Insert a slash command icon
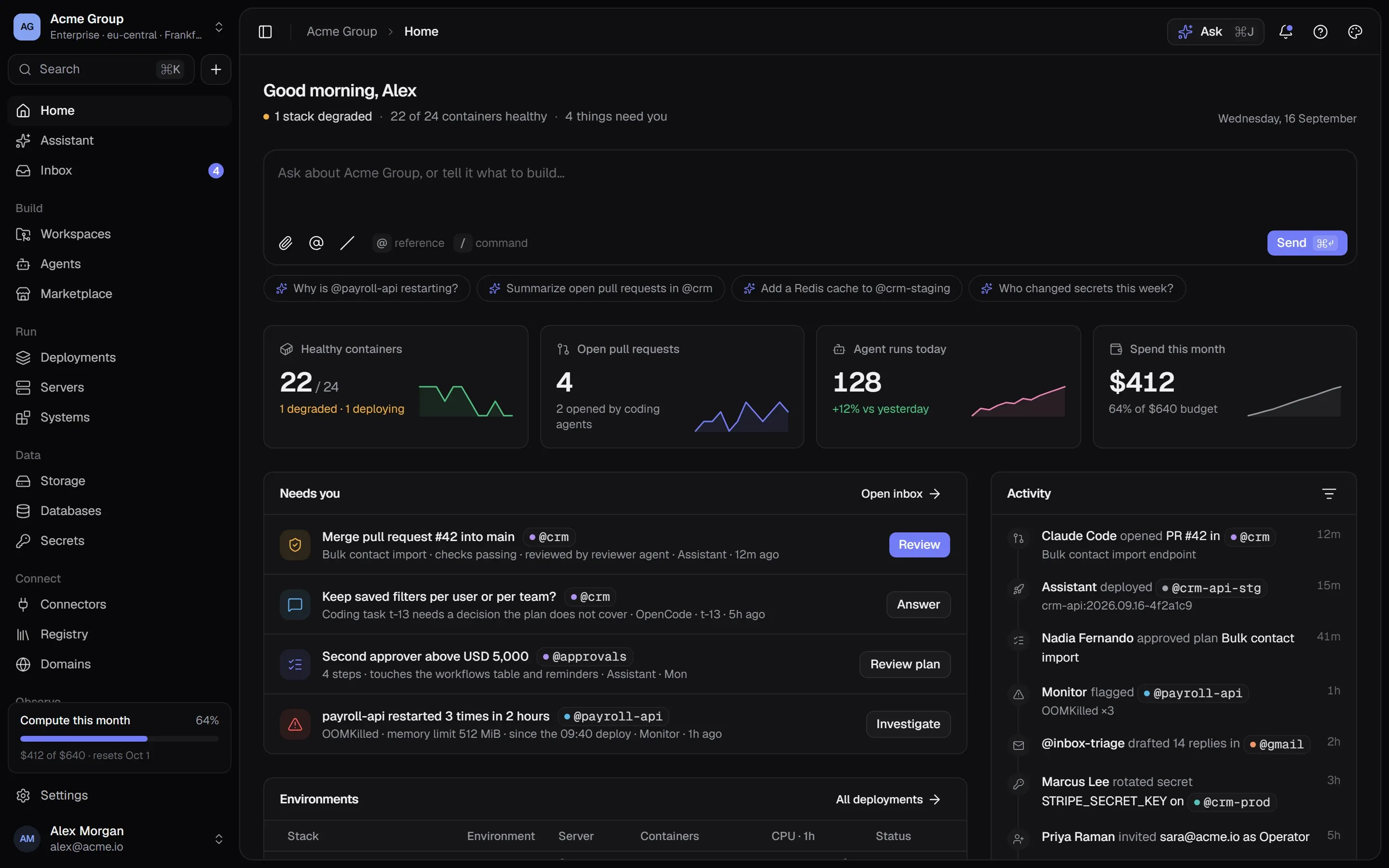The width and height of the screenshot is (1389, 868). coord(347,243)
